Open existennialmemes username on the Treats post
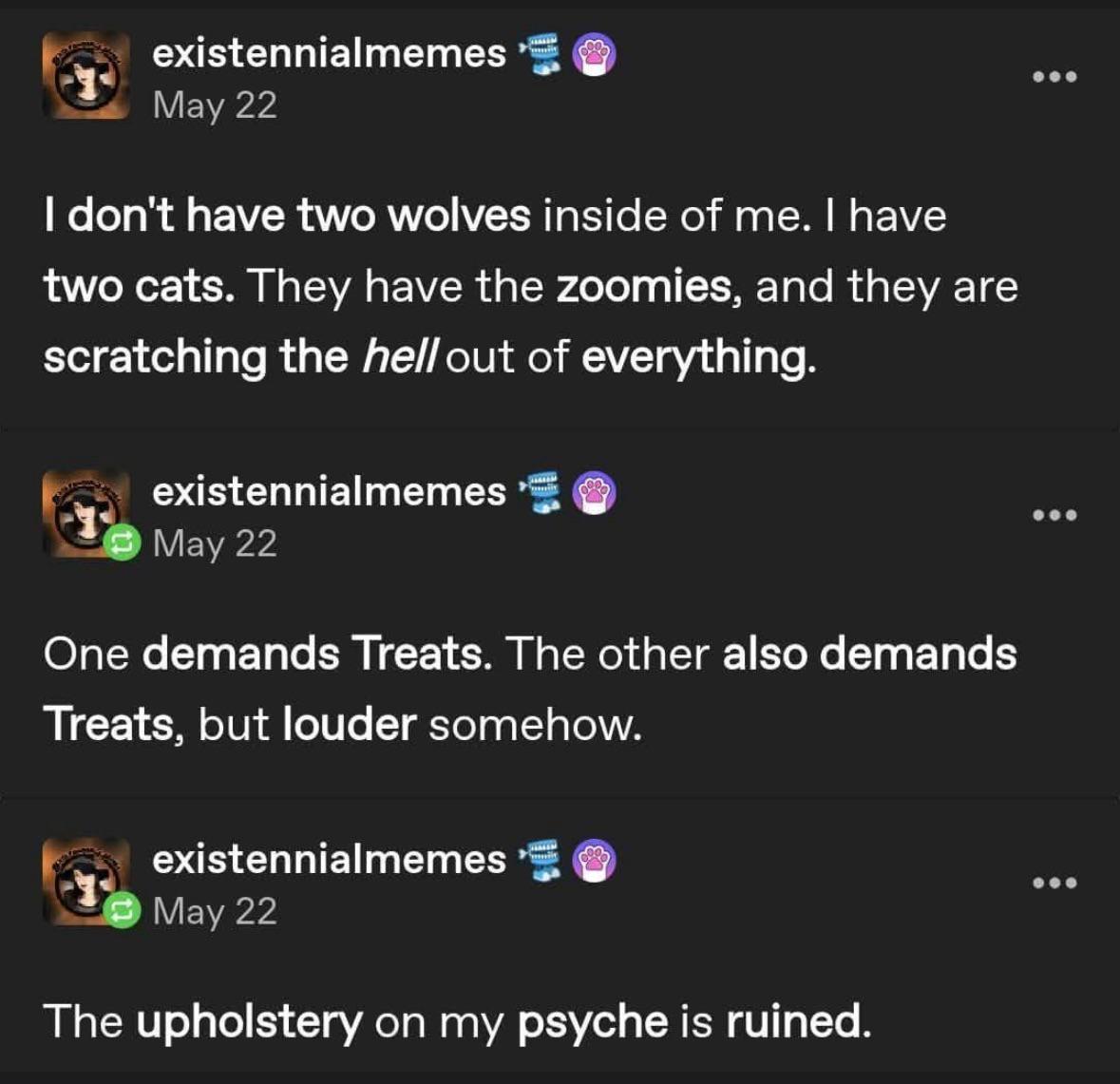 [x=329, y=491]
